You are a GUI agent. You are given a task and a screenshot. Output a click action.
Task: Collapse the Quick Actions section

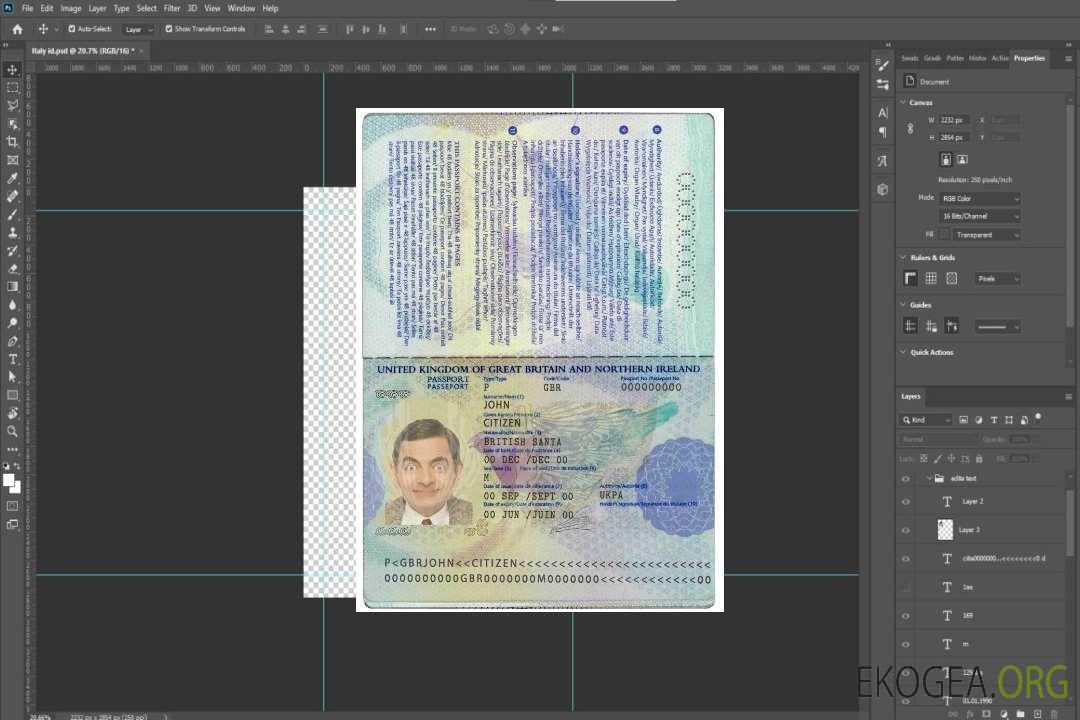click(903, 352)
